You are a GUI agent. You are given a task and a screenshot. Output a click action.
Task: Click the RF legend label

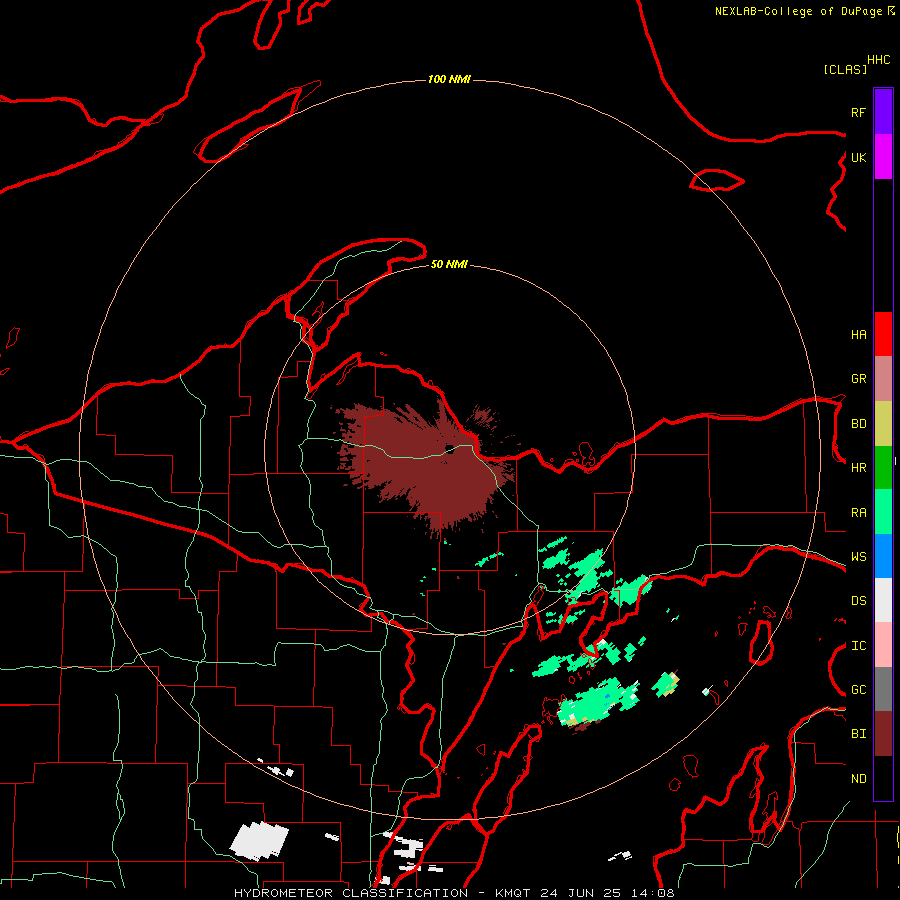tap(858, 112)
